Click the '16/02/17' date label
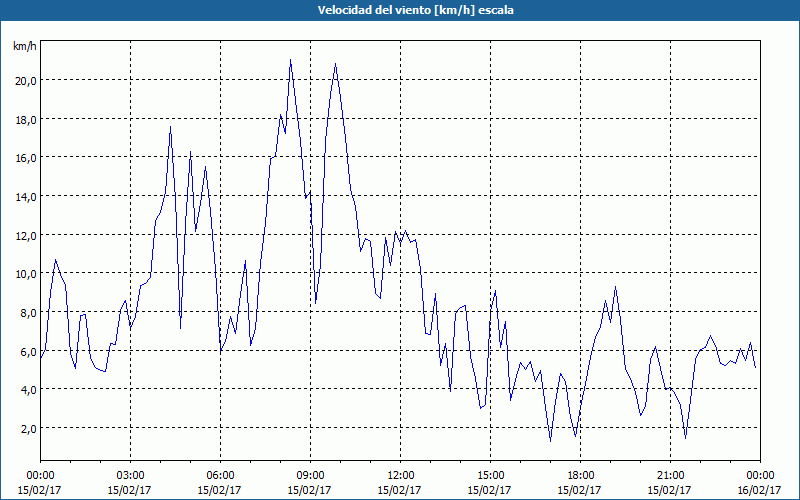 click(x=759, y=490)
